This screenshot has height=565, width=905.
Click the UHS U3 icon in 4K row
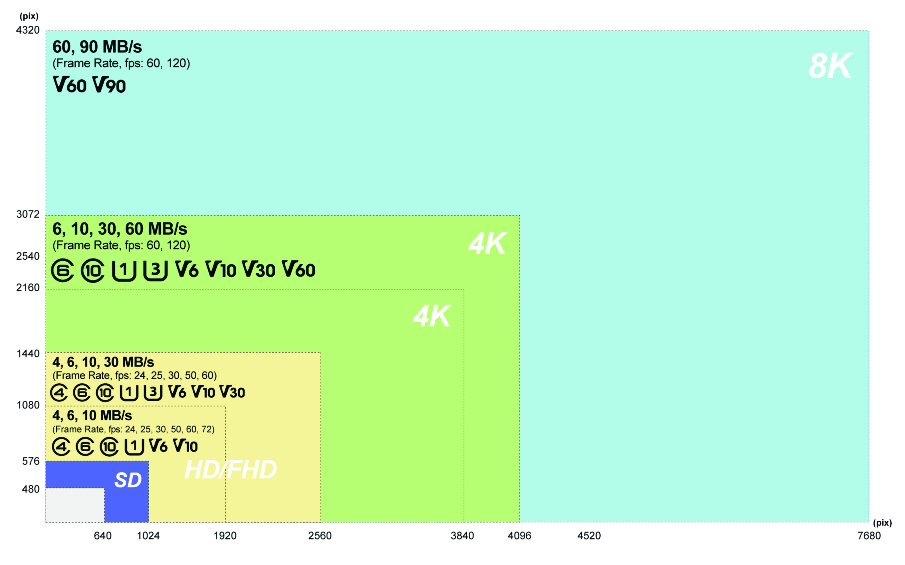tap(155, 270)
